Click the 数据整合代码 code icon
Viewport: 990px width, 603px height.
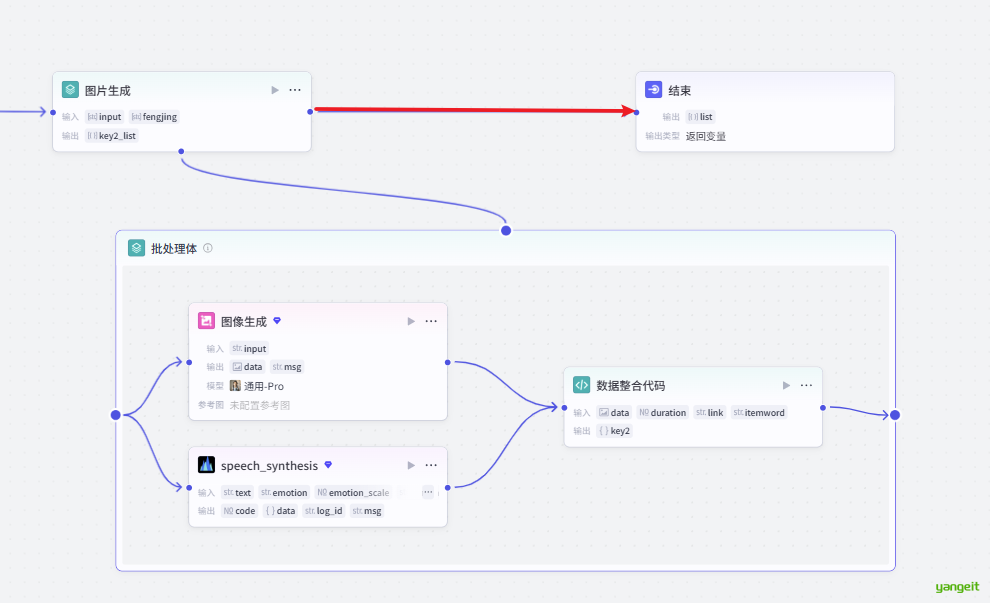pos(581,385)
